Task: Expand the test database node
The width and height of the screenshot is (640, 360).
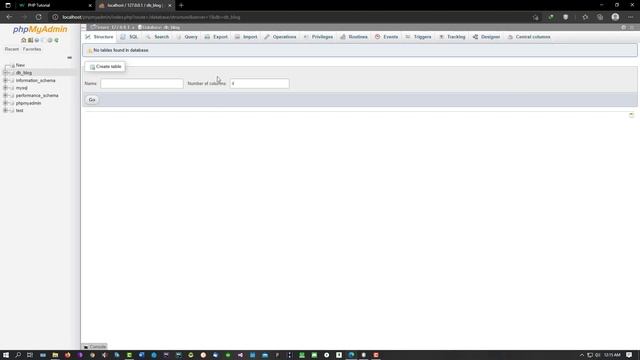Action: pos(5,110)
